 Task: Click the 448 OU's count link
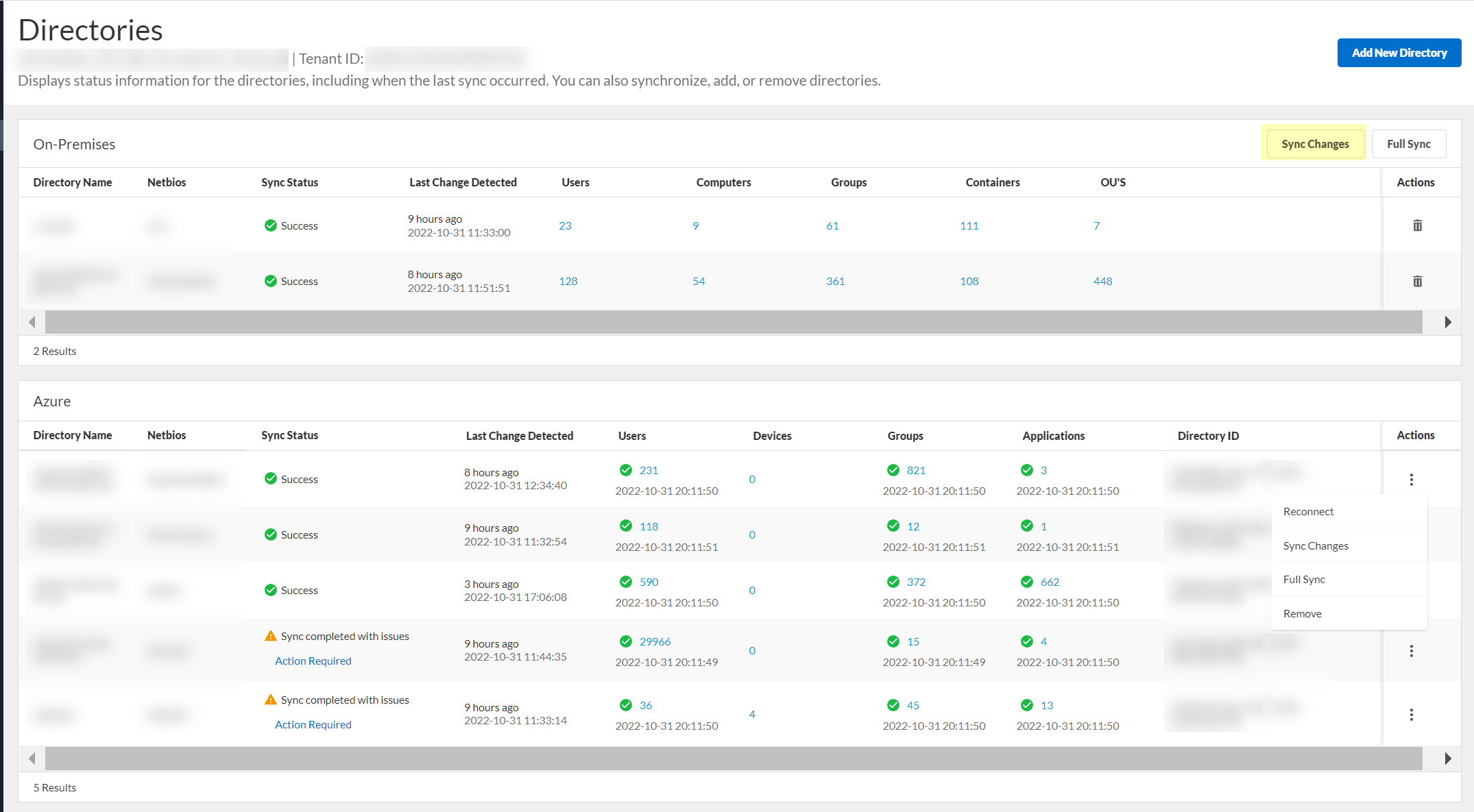coord(1102,281)
